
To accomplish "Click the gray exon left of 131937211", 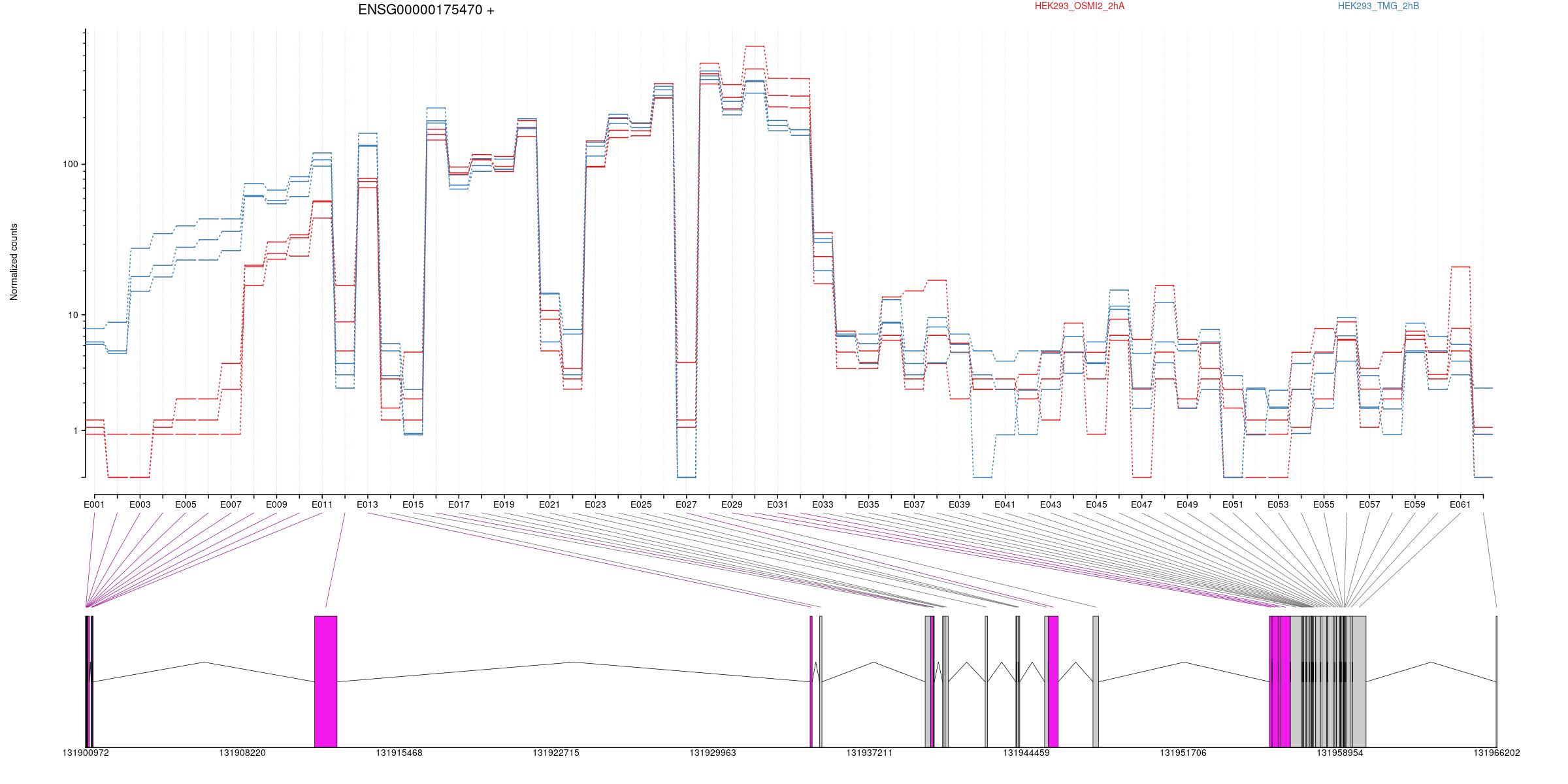I will [x=821, y=681].
